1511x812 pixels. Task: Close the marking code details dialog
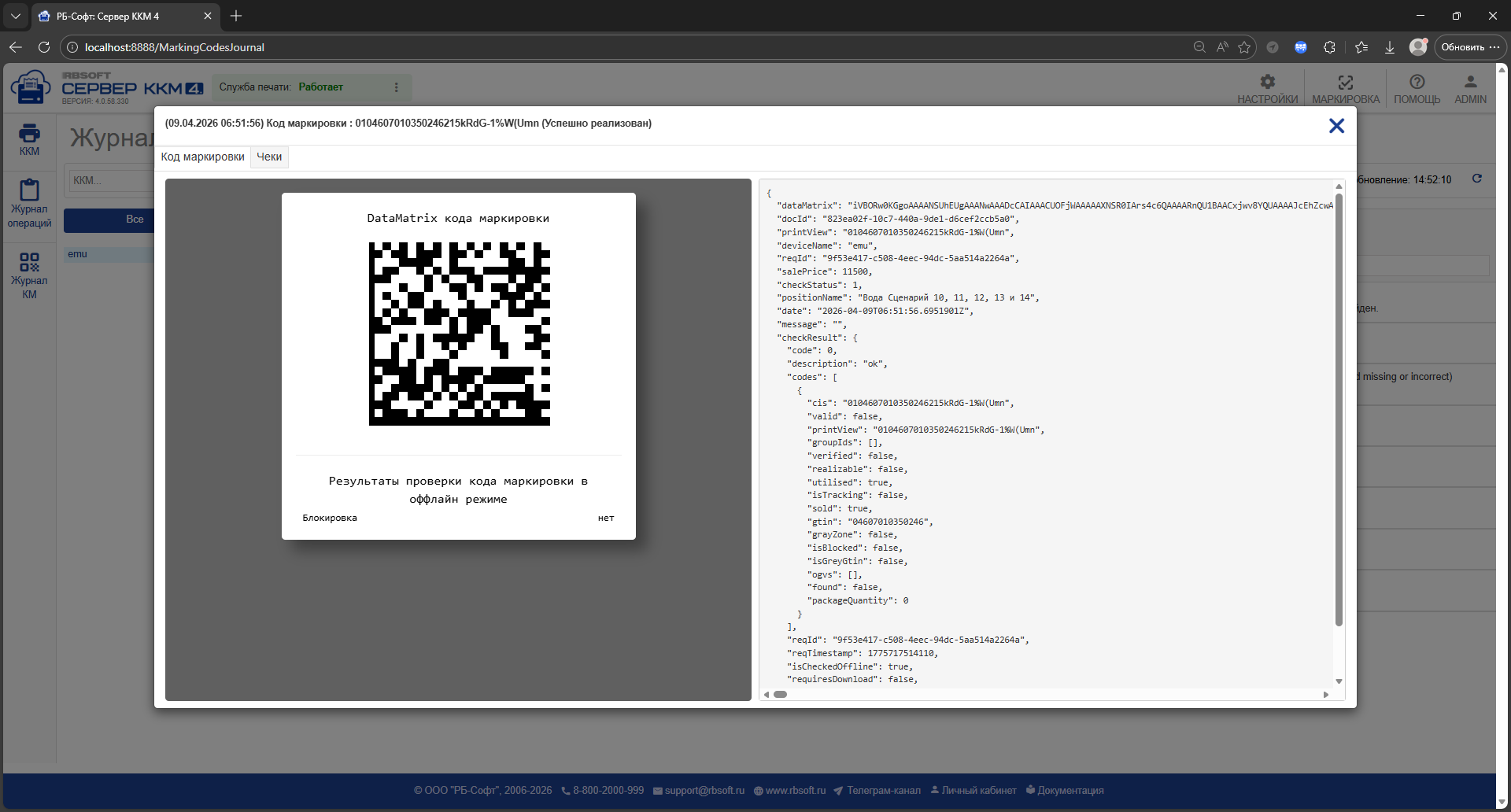click(x=1336, y=126)
